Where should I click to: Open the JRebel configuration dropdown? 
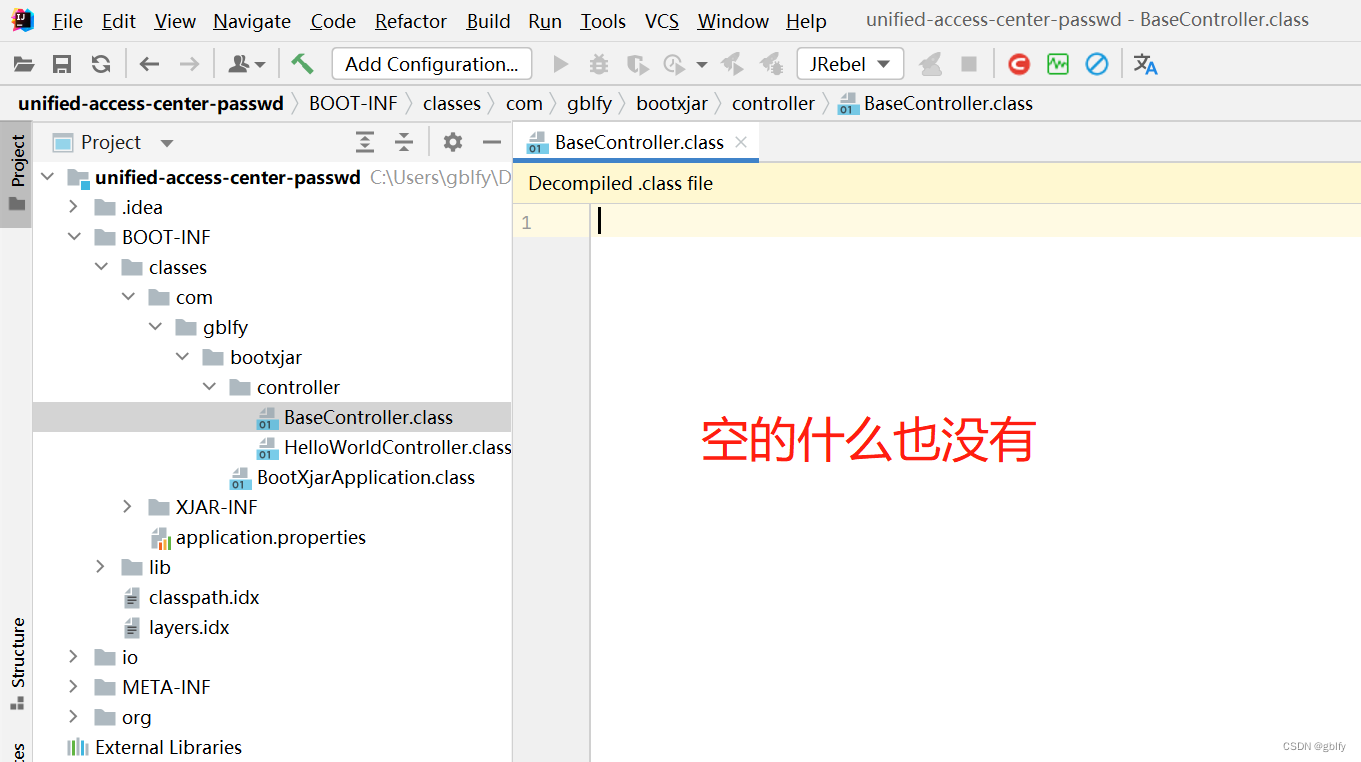[x=850, y=65]
